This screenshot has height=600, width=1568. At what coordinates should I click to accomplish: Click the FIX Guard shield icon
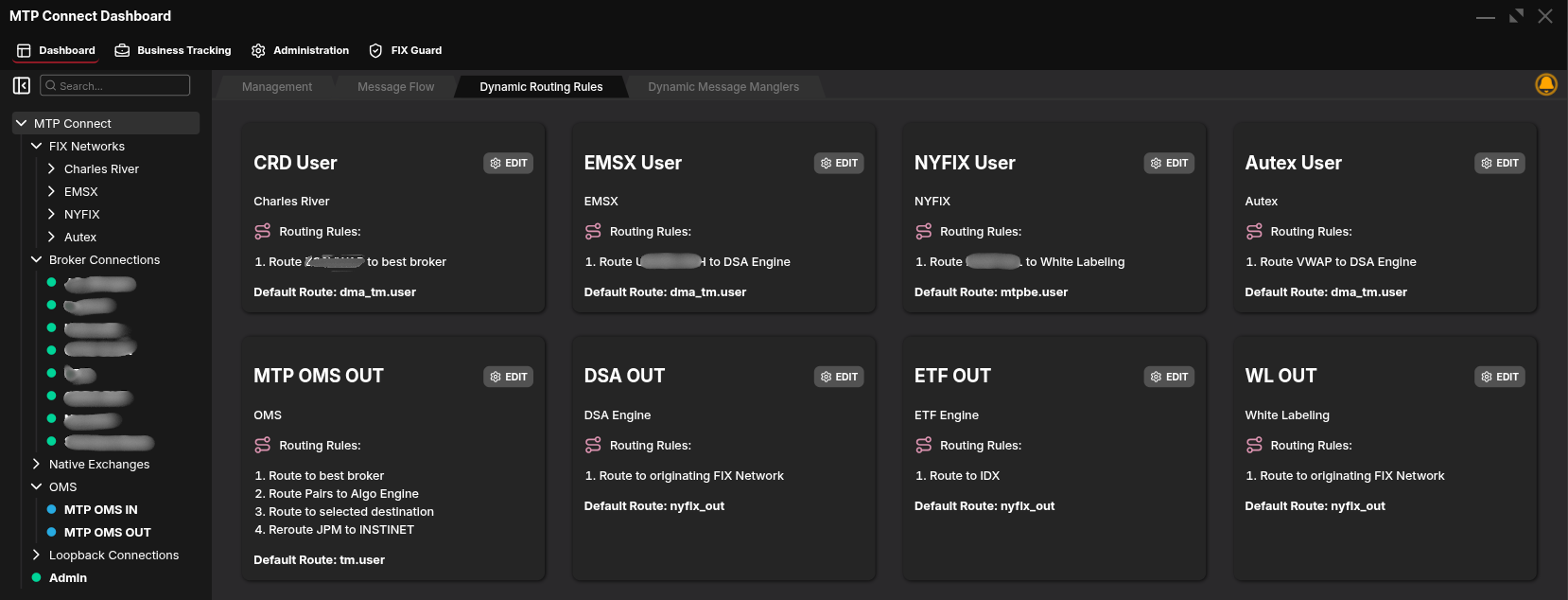tap(375, 50)
